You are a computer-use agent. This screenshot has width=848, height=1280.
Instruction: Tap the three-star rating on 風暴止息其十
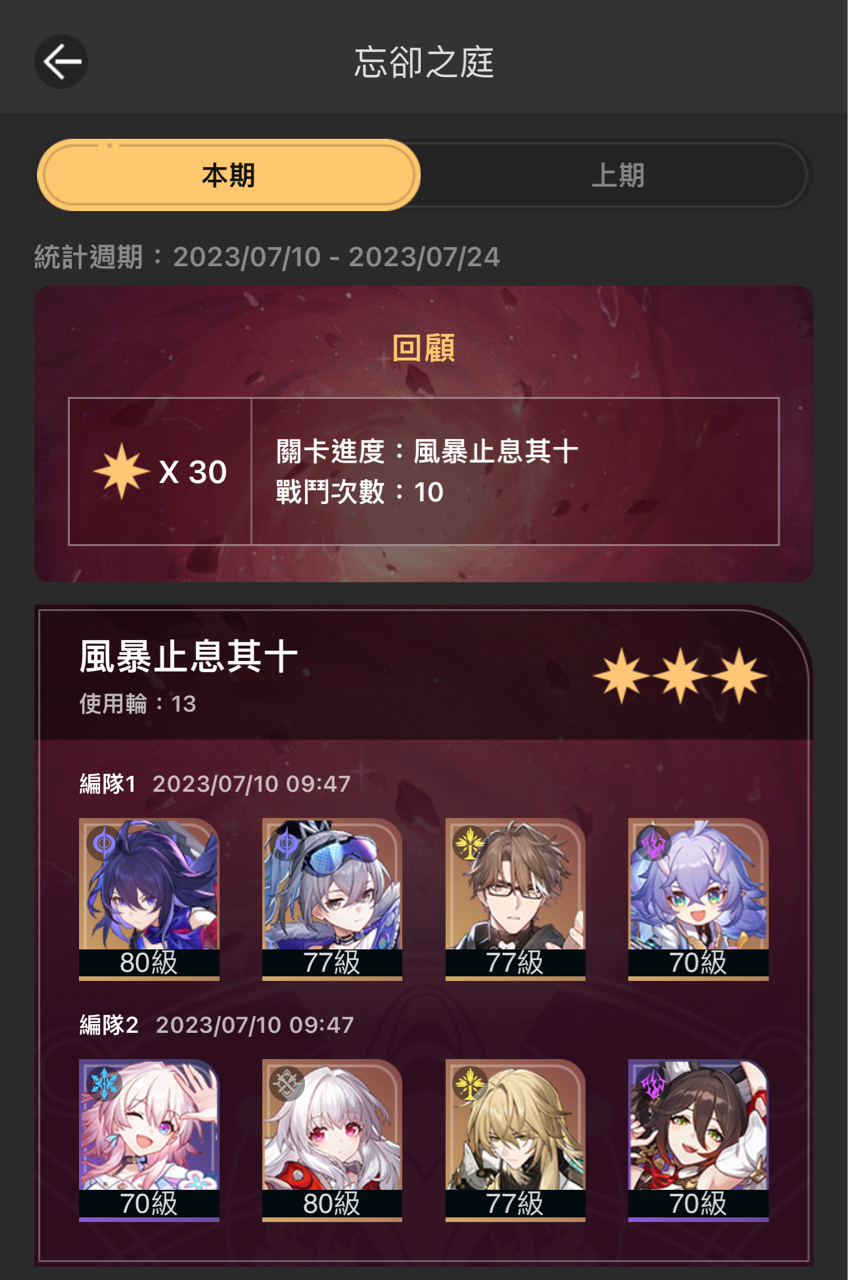pyautogui.click(x=680, y=676)
